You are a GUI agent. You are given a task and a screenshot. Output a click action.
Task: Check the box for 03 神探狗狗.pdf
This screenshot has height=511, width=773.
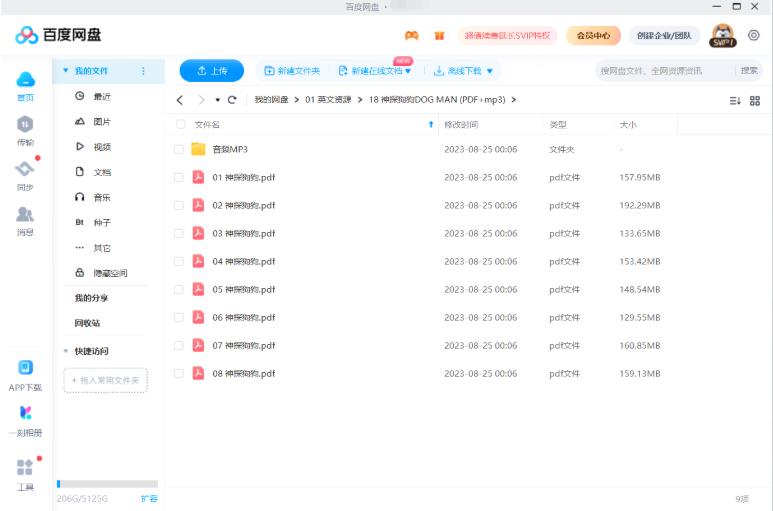coord(179,233)
